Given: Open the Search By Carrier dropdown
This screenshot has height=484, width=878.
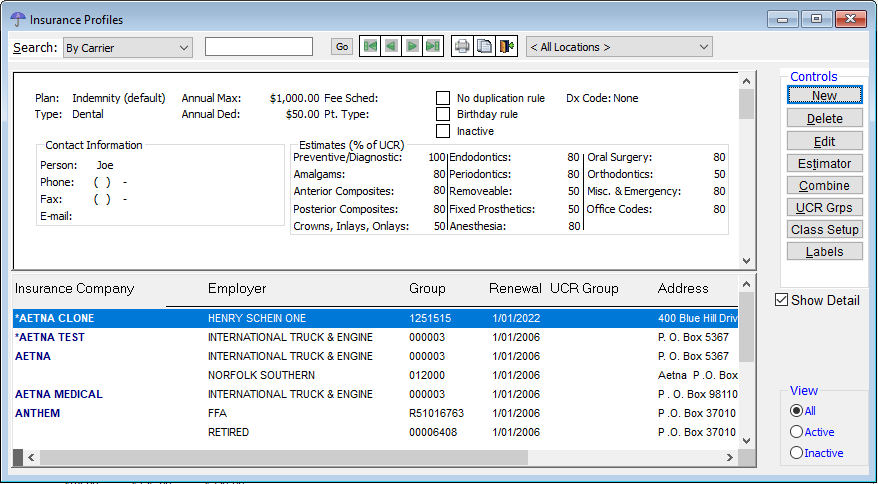Looking at the screenshot, I should coord(127,47).
